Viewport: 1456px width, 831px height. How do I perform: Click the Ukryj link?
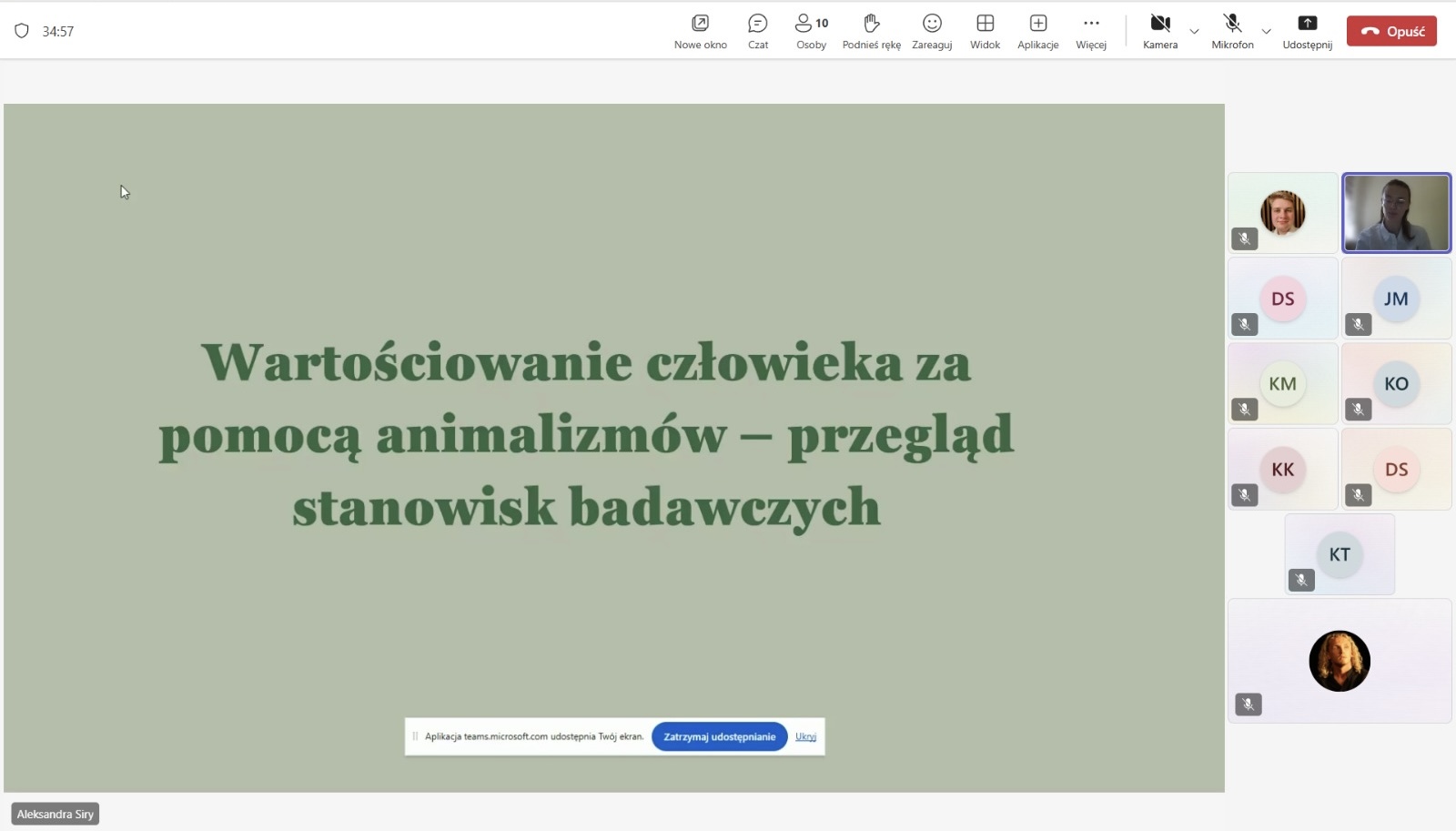pos(805,736)
